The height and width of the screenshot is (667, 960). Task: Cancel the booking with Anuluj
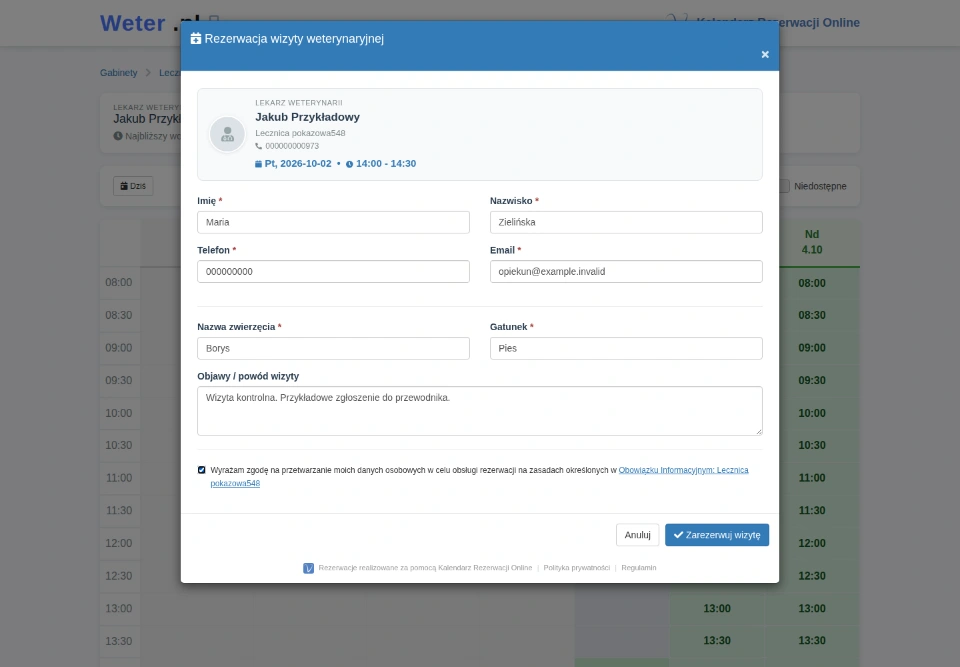(637, 535)
